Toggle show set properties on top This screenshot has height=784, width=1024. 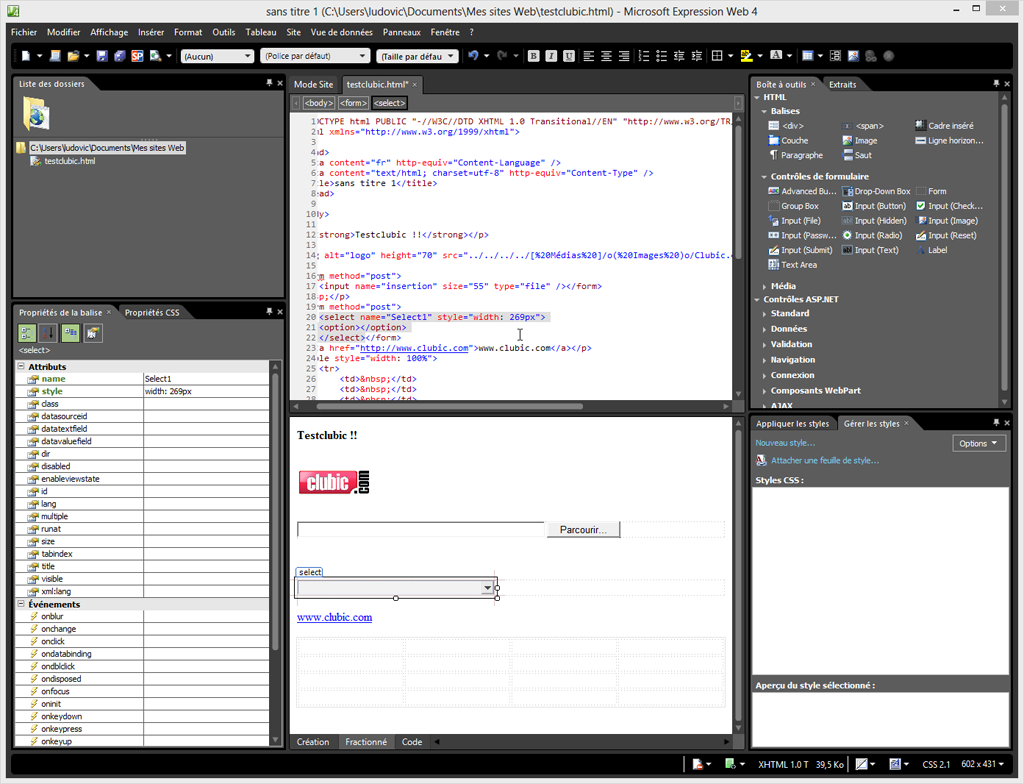pyautogui.click(x=70, y=333)
